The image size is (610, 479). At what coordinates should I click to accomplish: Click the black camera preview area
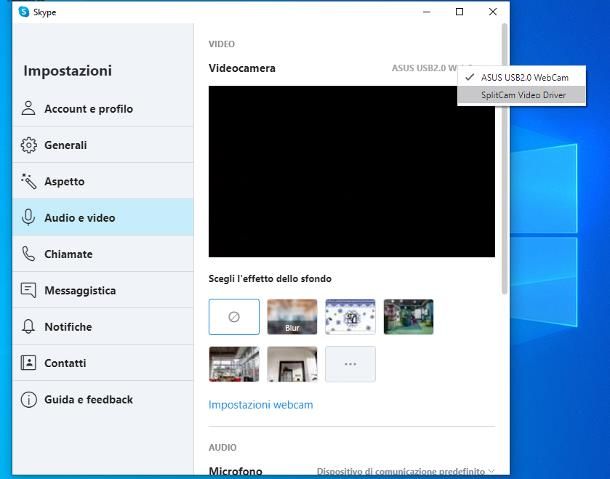[x=352, y=172]
